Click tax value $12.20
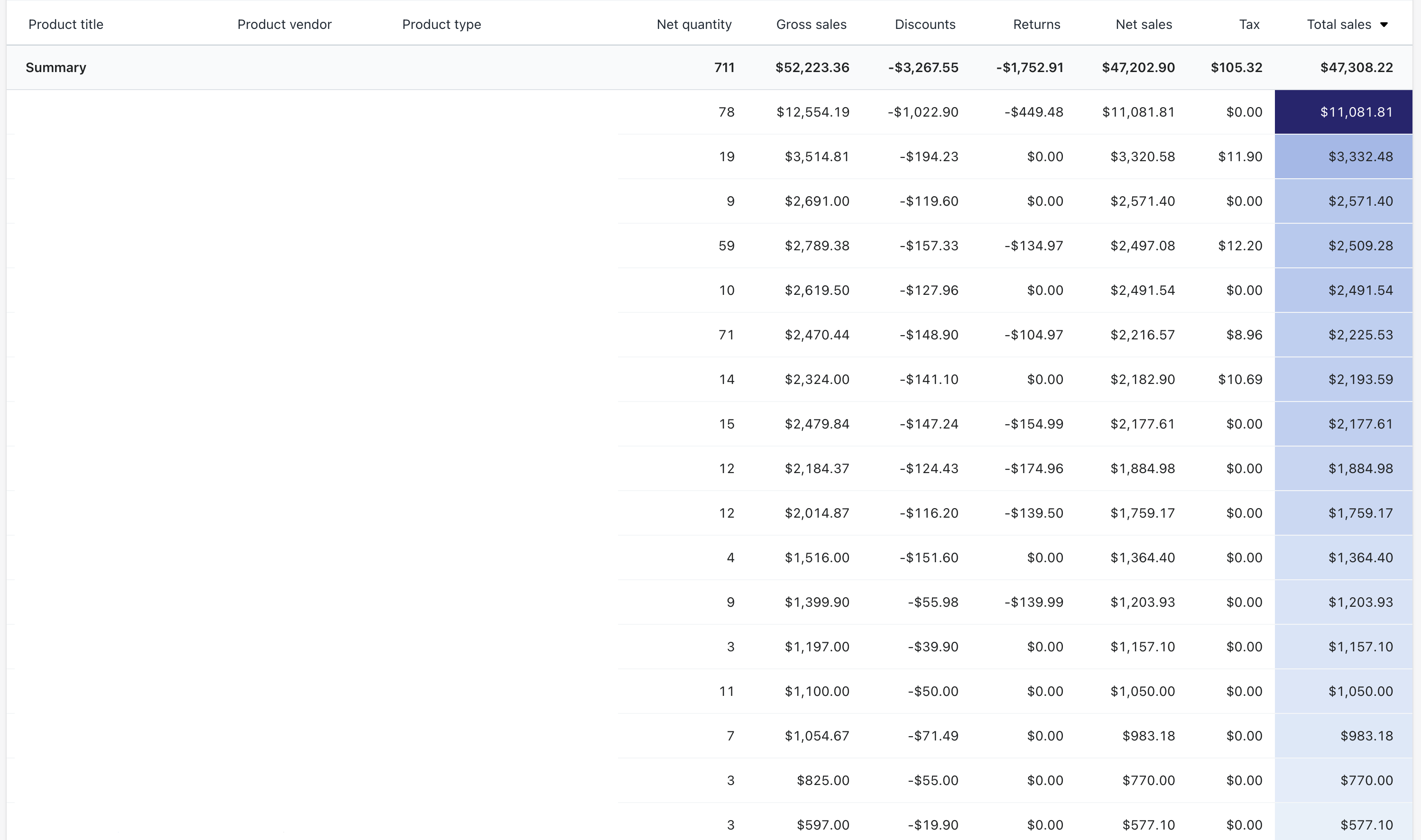1421x840 pixels. click(x=1240, y=246)
